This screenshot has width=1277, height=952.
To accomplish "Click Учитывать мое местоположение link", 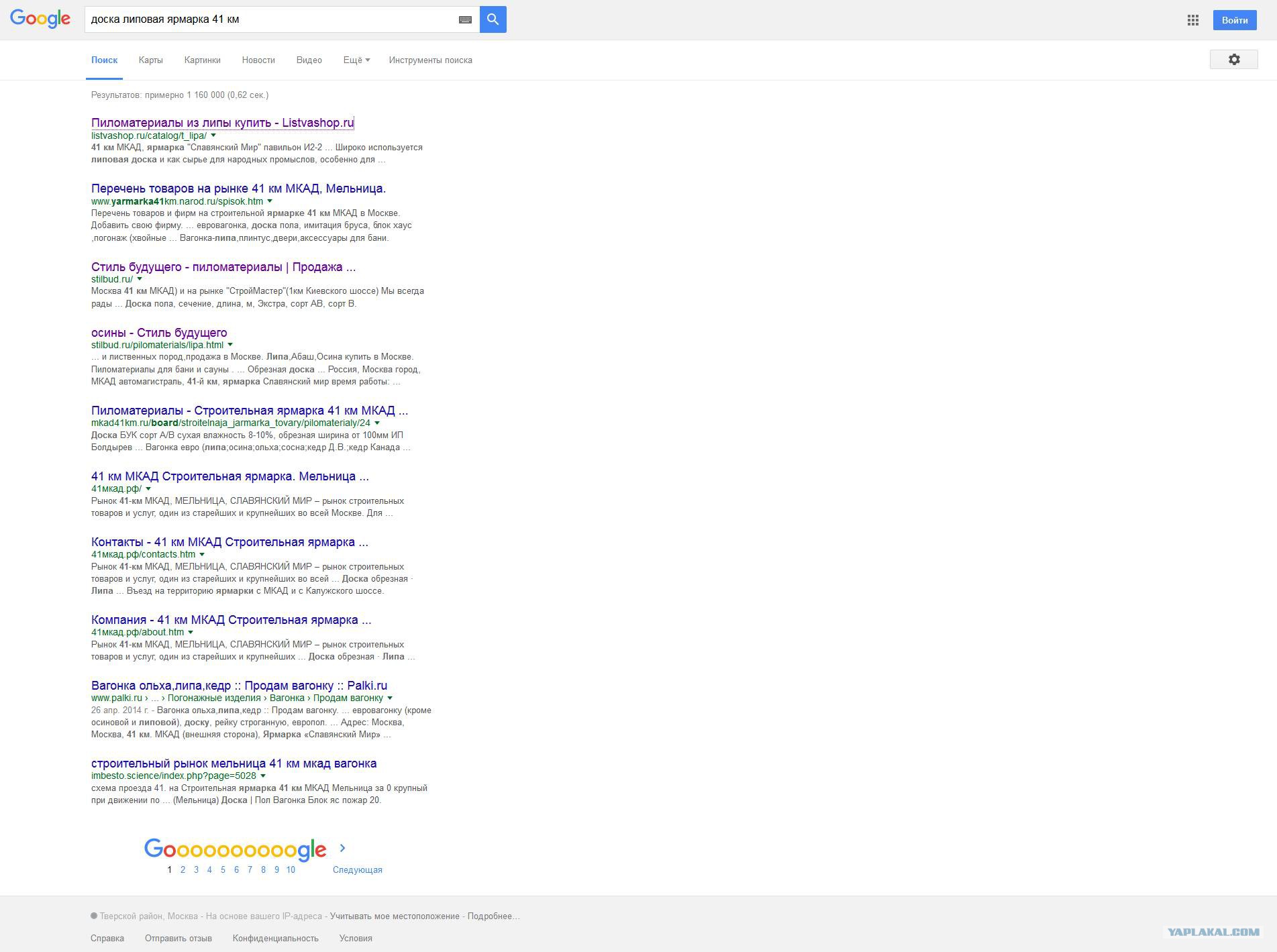I will 395,916.
